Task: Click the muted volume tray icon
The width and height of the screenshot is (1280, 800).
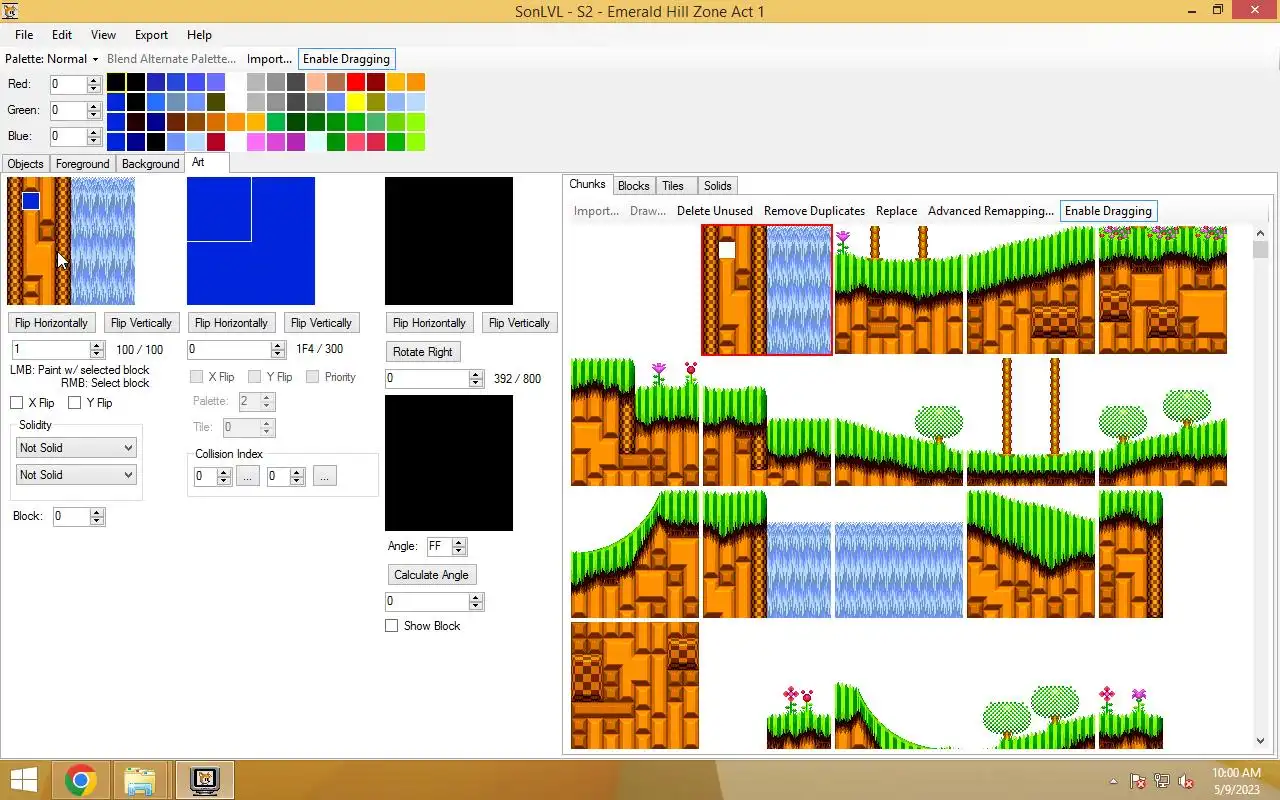Action: (x=1186, y=781)
